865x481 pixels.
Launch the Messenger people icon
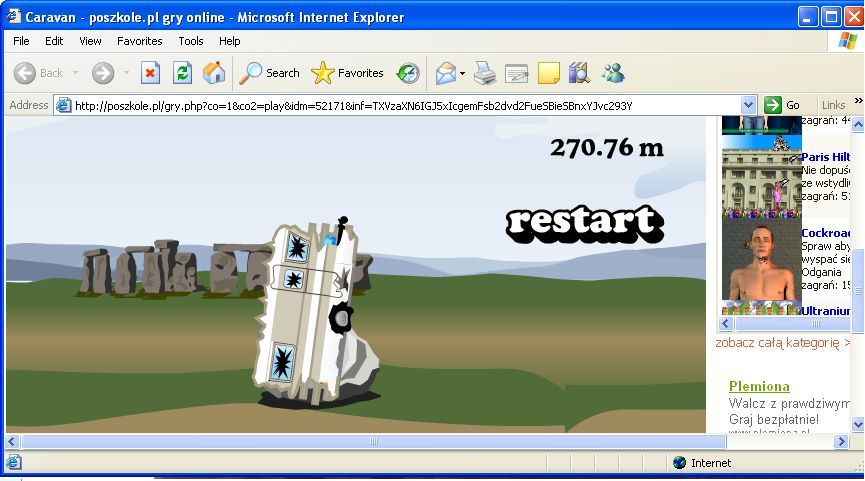pos(612,73)
